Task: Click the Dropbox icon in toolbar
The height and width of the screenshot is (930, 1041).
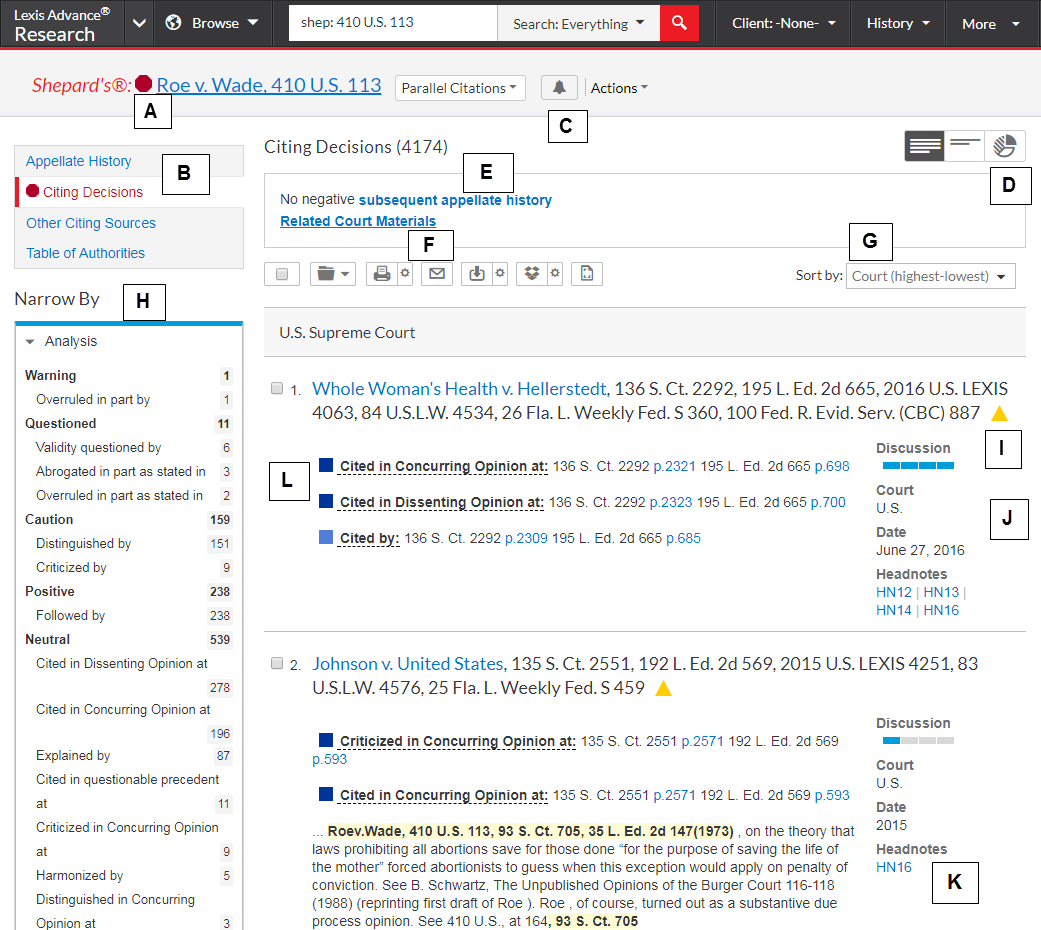Action: coord(532,273)
